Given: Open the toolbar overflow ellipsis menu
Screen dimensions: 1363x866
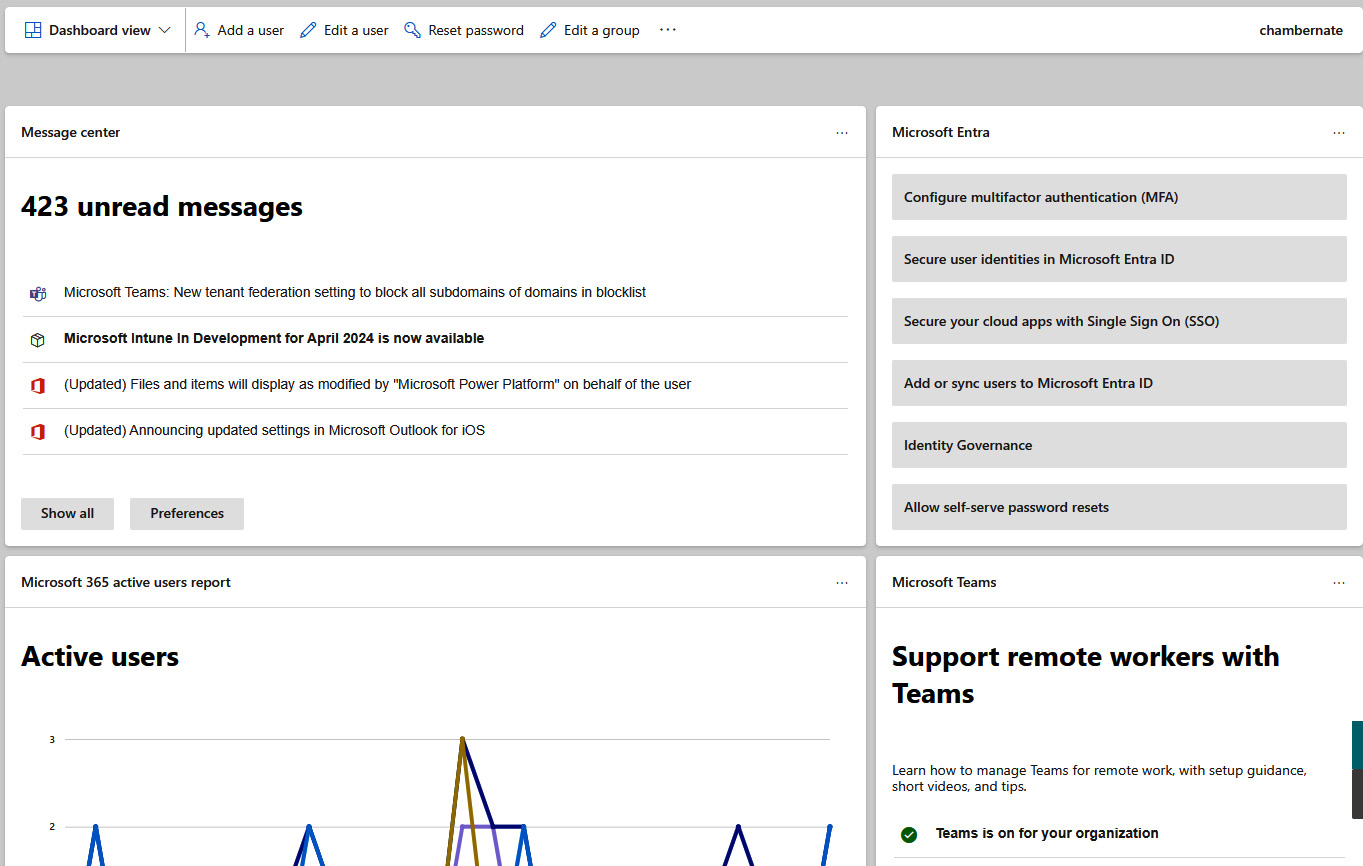Looking at the screenshot, I should 668,30.
